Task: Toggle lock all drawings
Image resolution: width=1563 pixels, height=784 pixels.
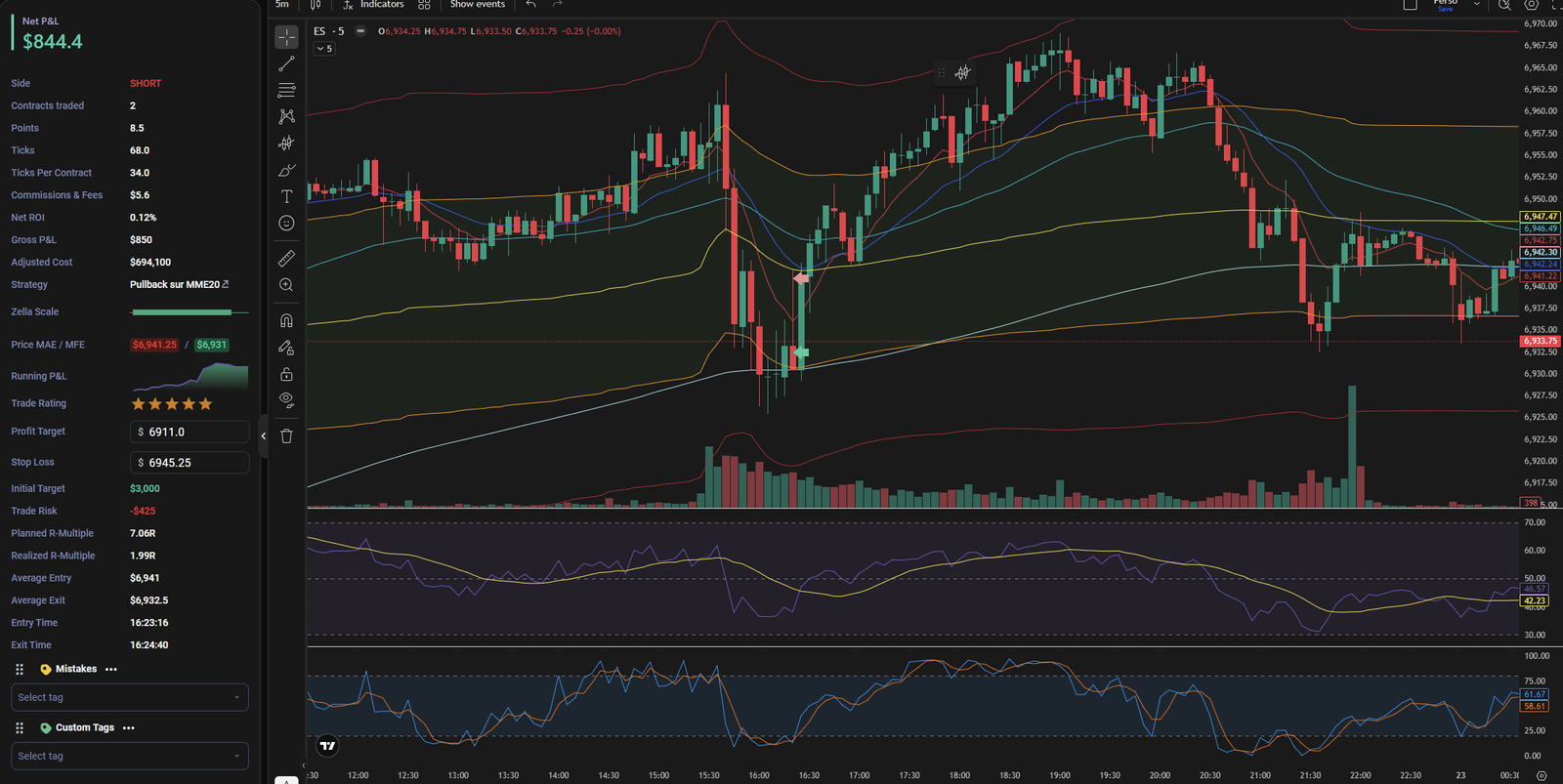Action: point(286,375)
